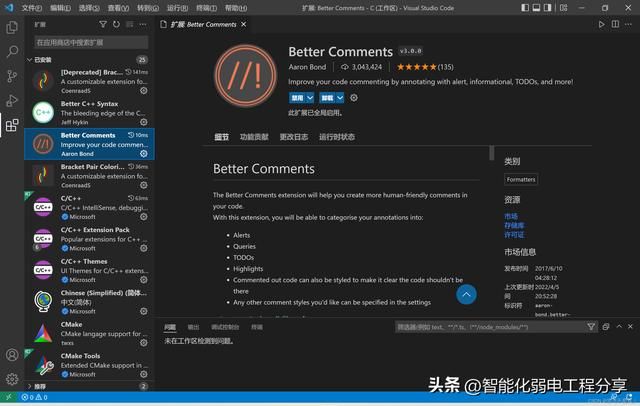
Task: Click the filter extensions funnel icon
Action: pyautogui.click(x=103, y=24)
